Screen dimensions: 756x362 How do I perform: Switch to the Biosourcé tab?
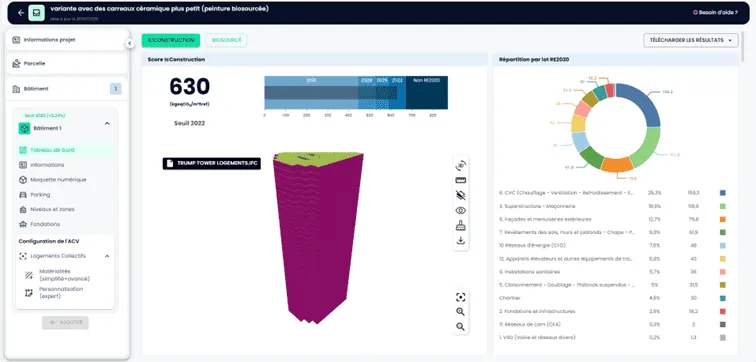226,40
